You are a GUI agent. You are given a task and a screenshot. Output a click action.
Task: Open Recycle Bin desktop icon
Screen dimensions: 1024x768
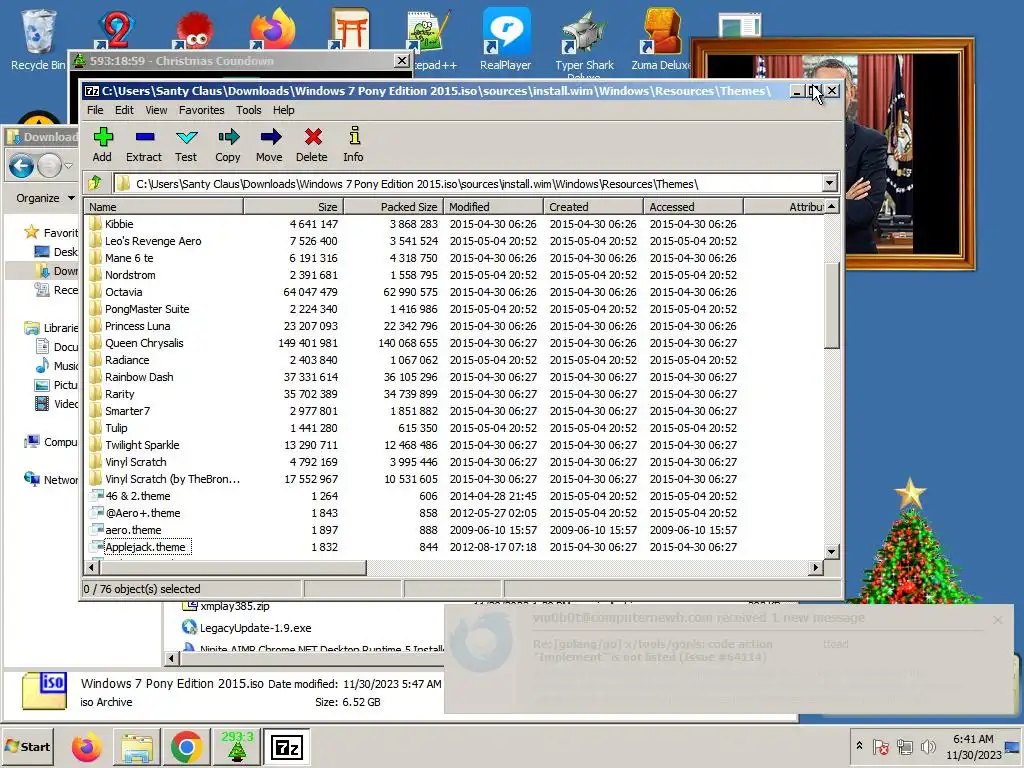point(37,39)
